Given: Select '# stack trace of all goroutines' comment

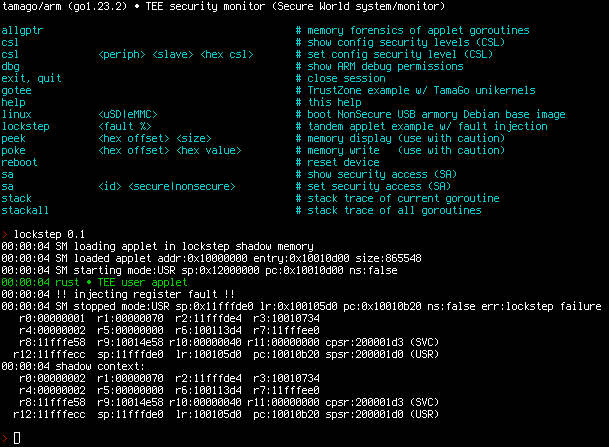Looking at the screenshot, I should coord(388,210).
